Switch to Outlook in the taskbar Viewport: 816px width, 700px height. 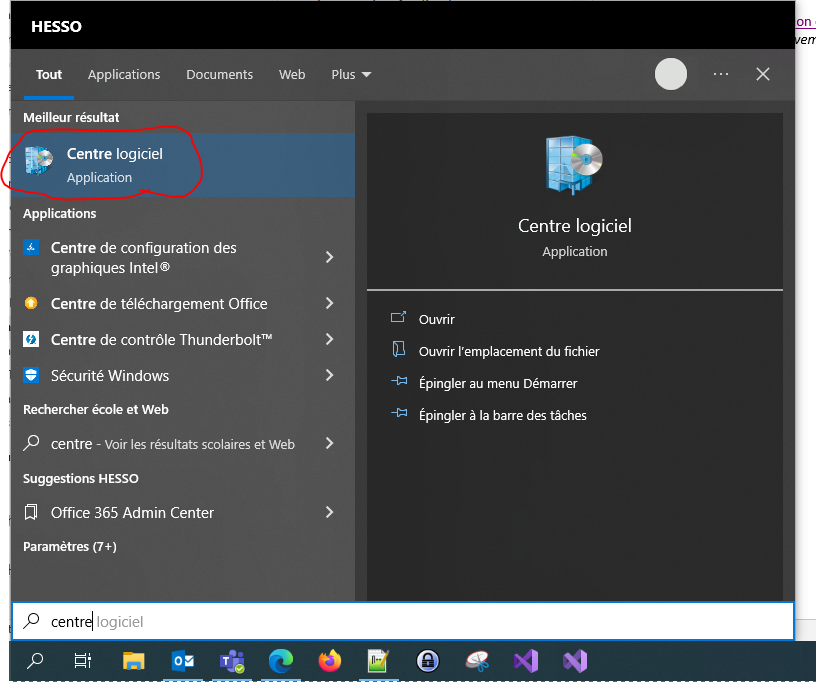tap(183, 661)
